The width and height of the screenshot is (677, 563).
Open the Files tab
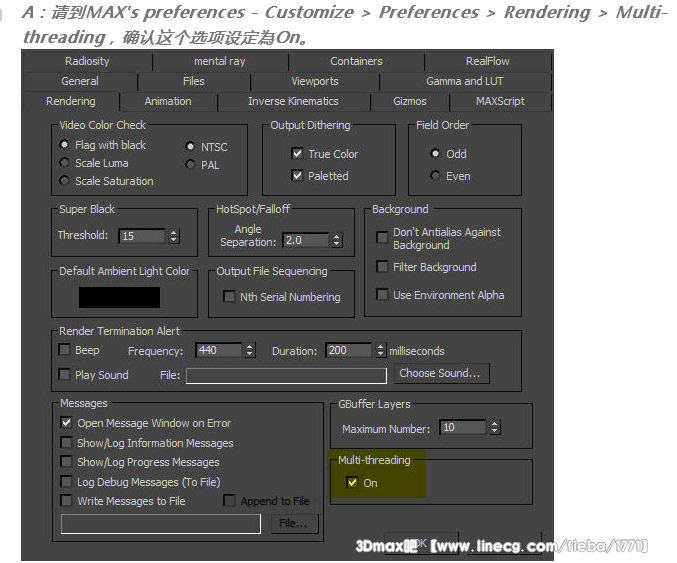193,81
